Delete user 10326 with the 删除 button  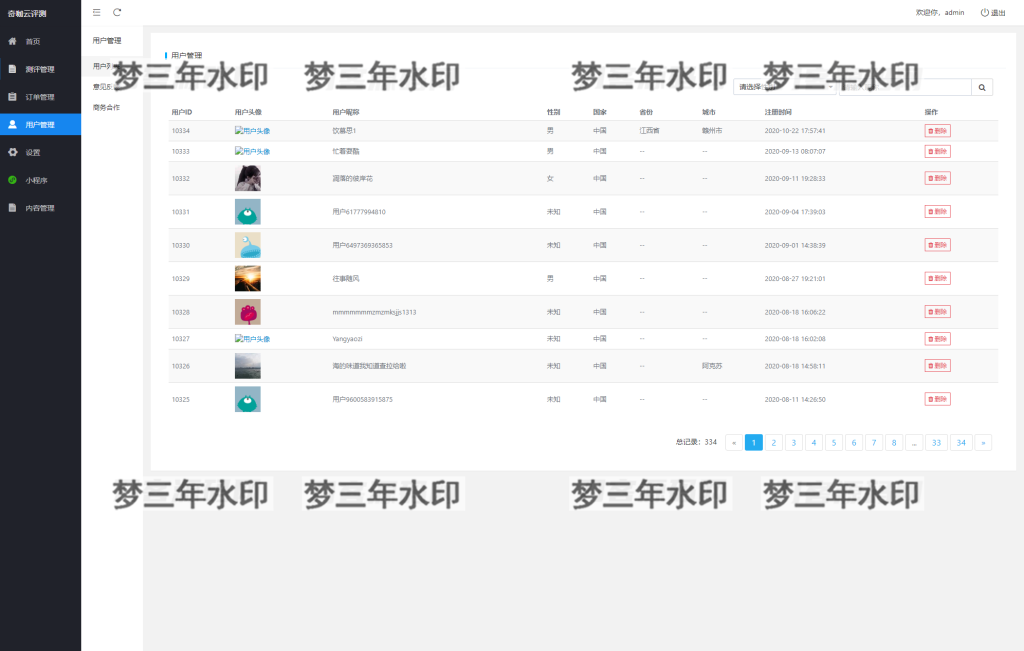coord(937,366)
